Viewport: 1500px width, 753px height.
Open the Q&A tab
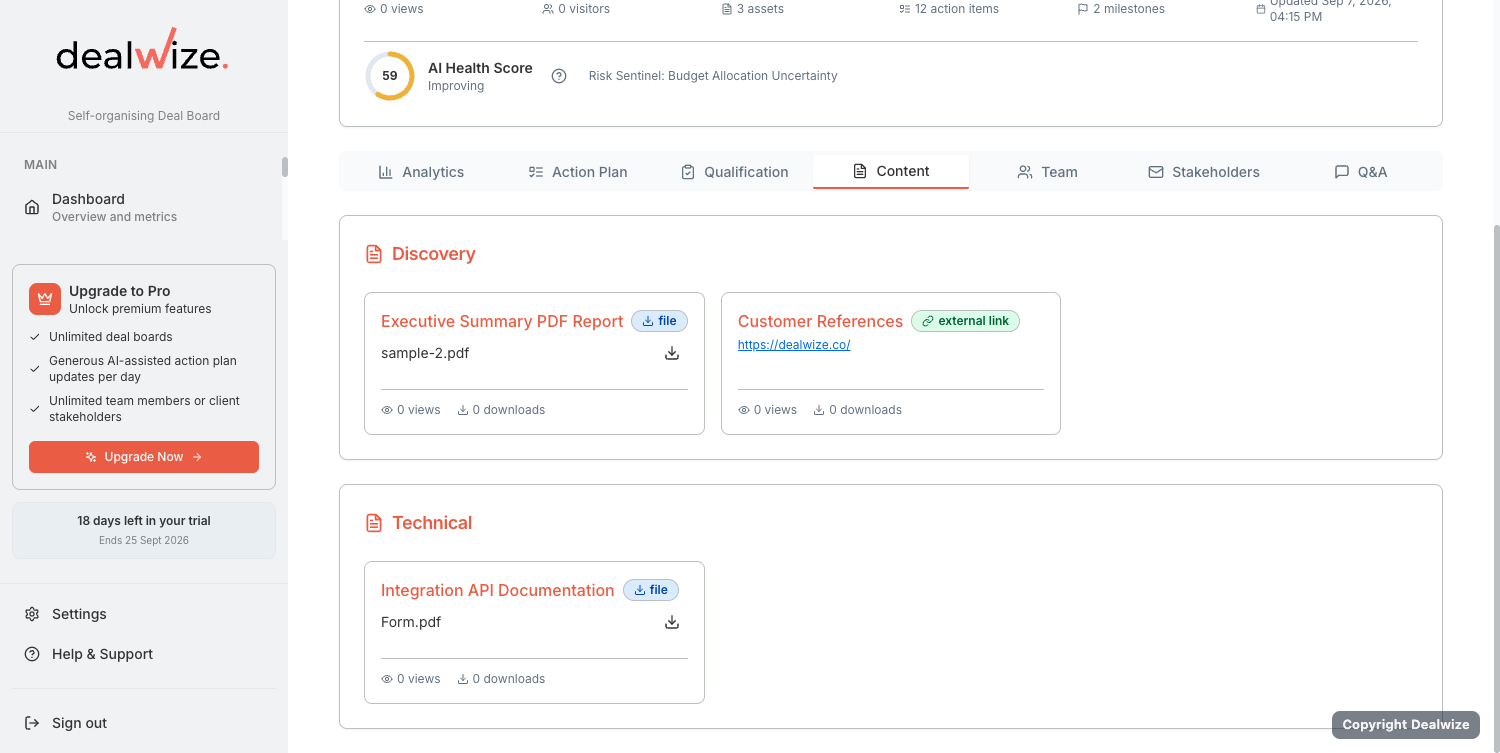click(1361, 172)
